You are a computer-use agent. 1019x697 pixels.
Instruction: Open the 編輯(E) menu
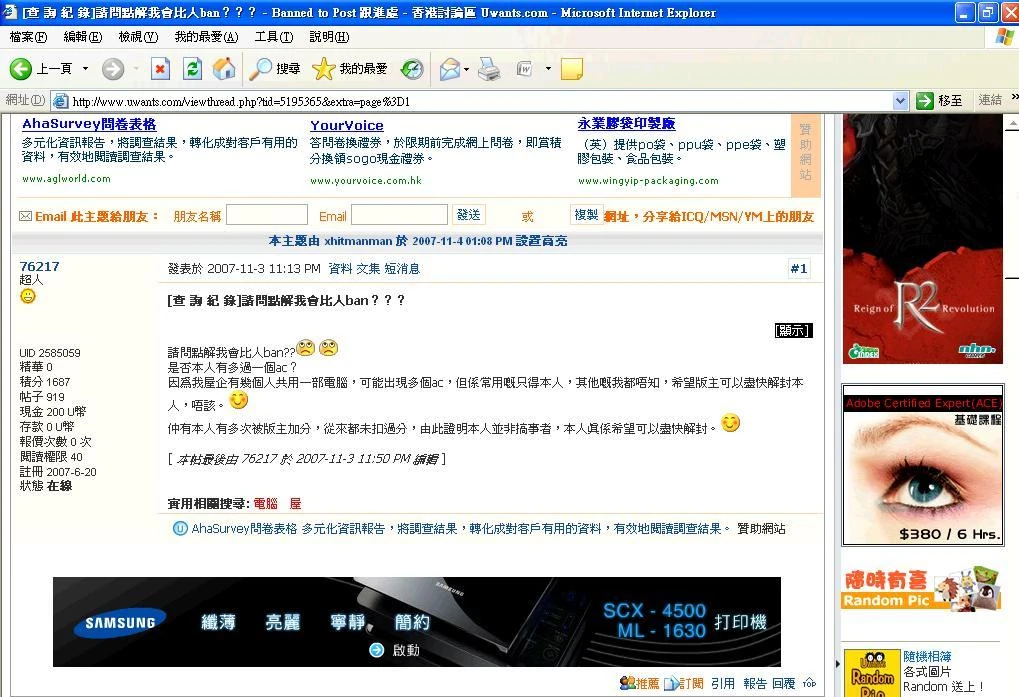pyautogui.click(x=83, y=36)
